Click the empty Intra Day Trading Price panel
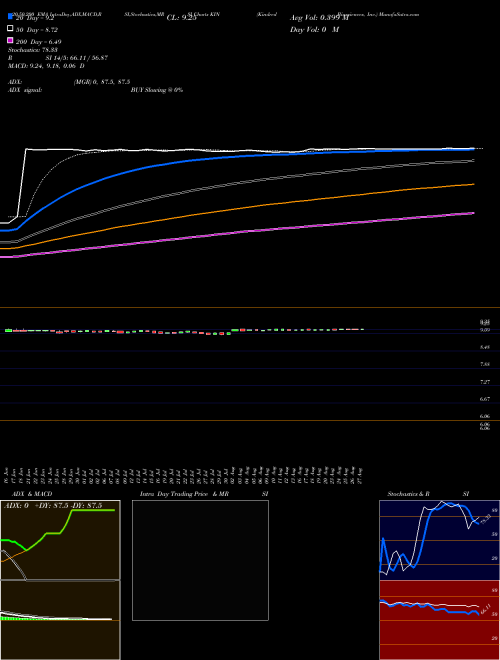This screenshot has height=660, width=500. coord(200,560)
